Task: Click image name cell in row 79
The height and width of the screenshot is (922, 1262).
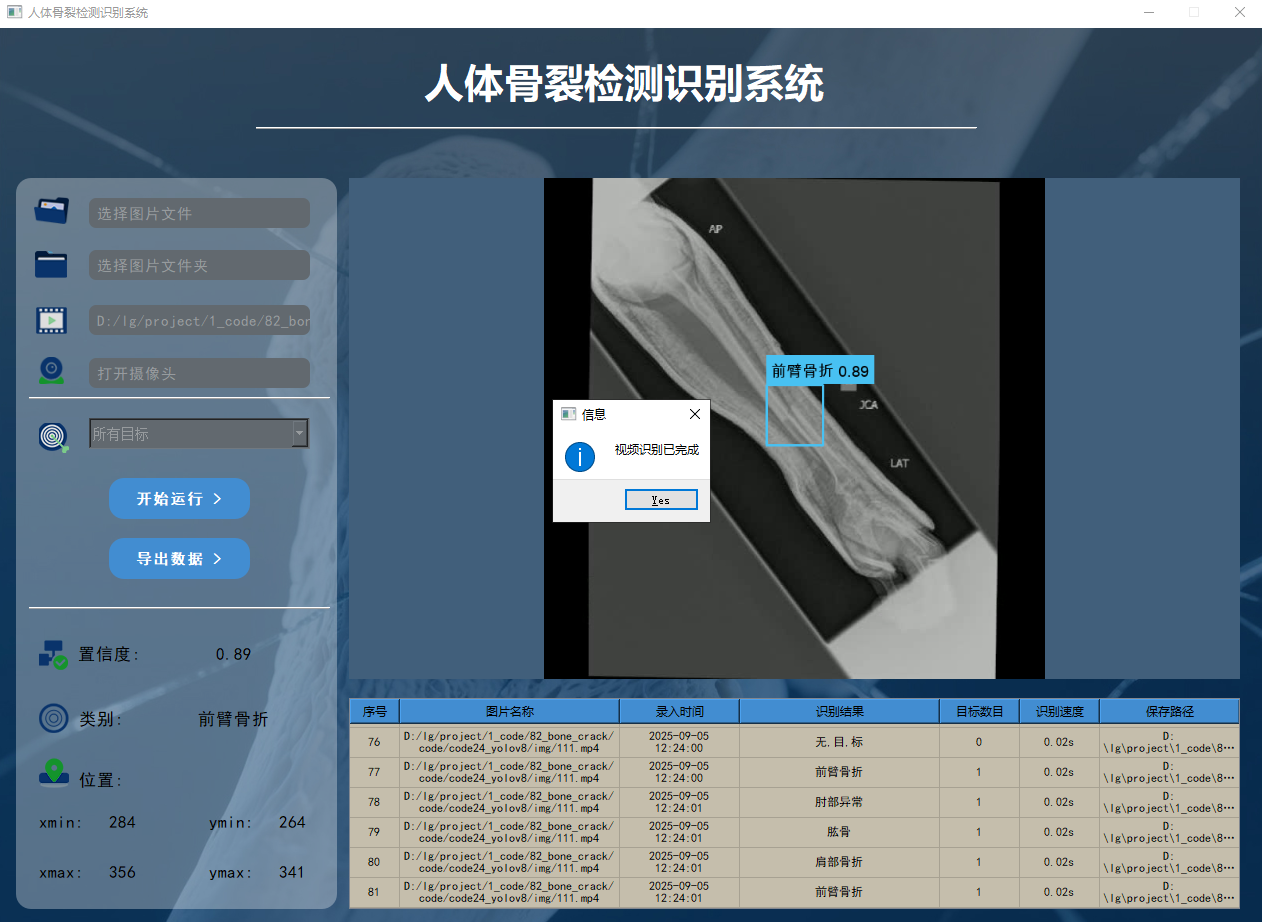Action: [510, 832]
